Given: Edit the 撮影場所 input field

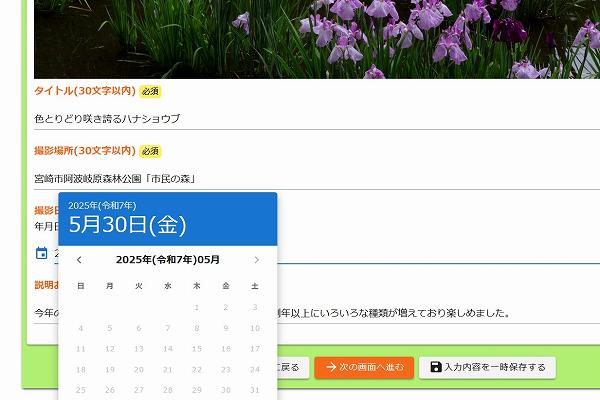Looking at the screenshot, I should coord(317,179).
